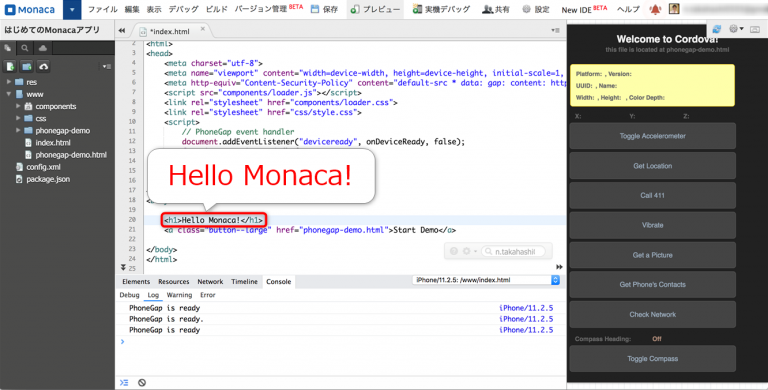Open the 表示 menu
Screen dimensions: 768x390
[x=154, y=10]
